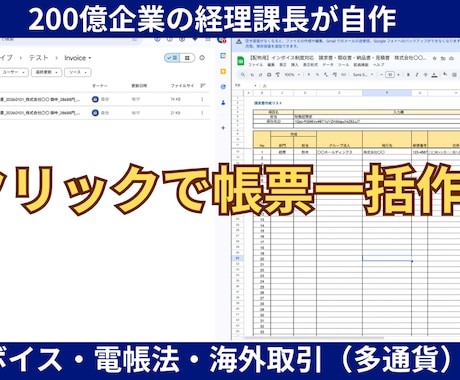Click the font size input box

390,75
